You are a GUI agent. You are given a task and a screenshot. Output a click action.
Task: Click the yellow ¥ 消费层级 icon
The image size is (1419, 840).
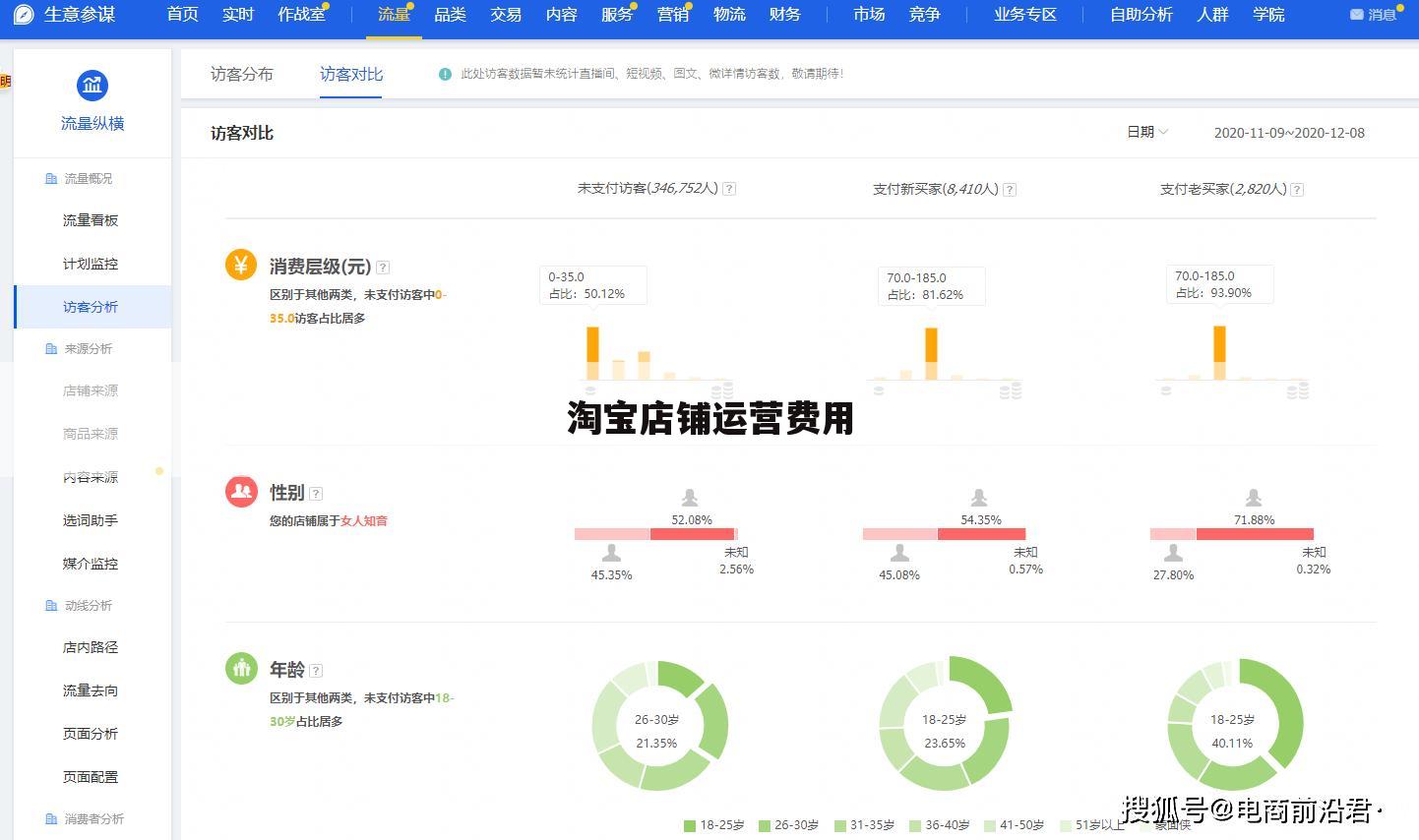pos(241,264)
